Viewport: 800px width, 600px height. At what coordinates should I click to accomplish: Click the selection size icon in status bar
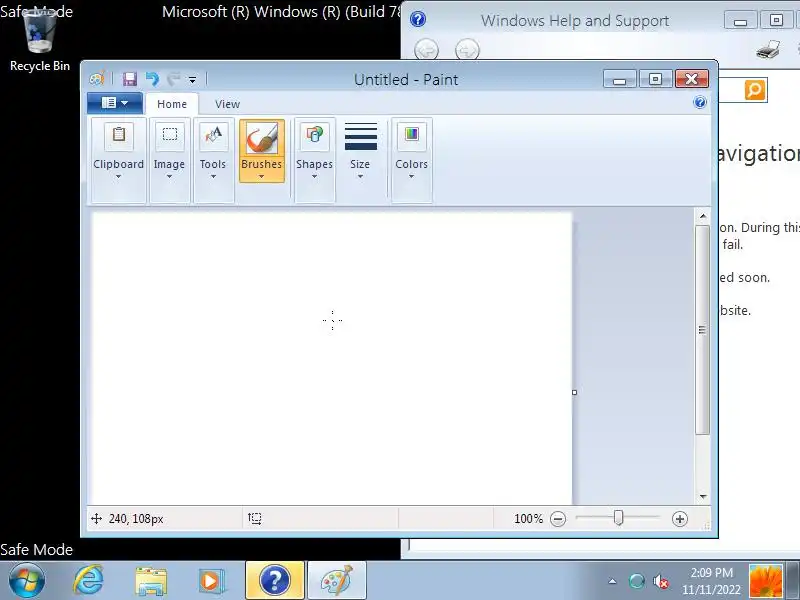(255, 519)
